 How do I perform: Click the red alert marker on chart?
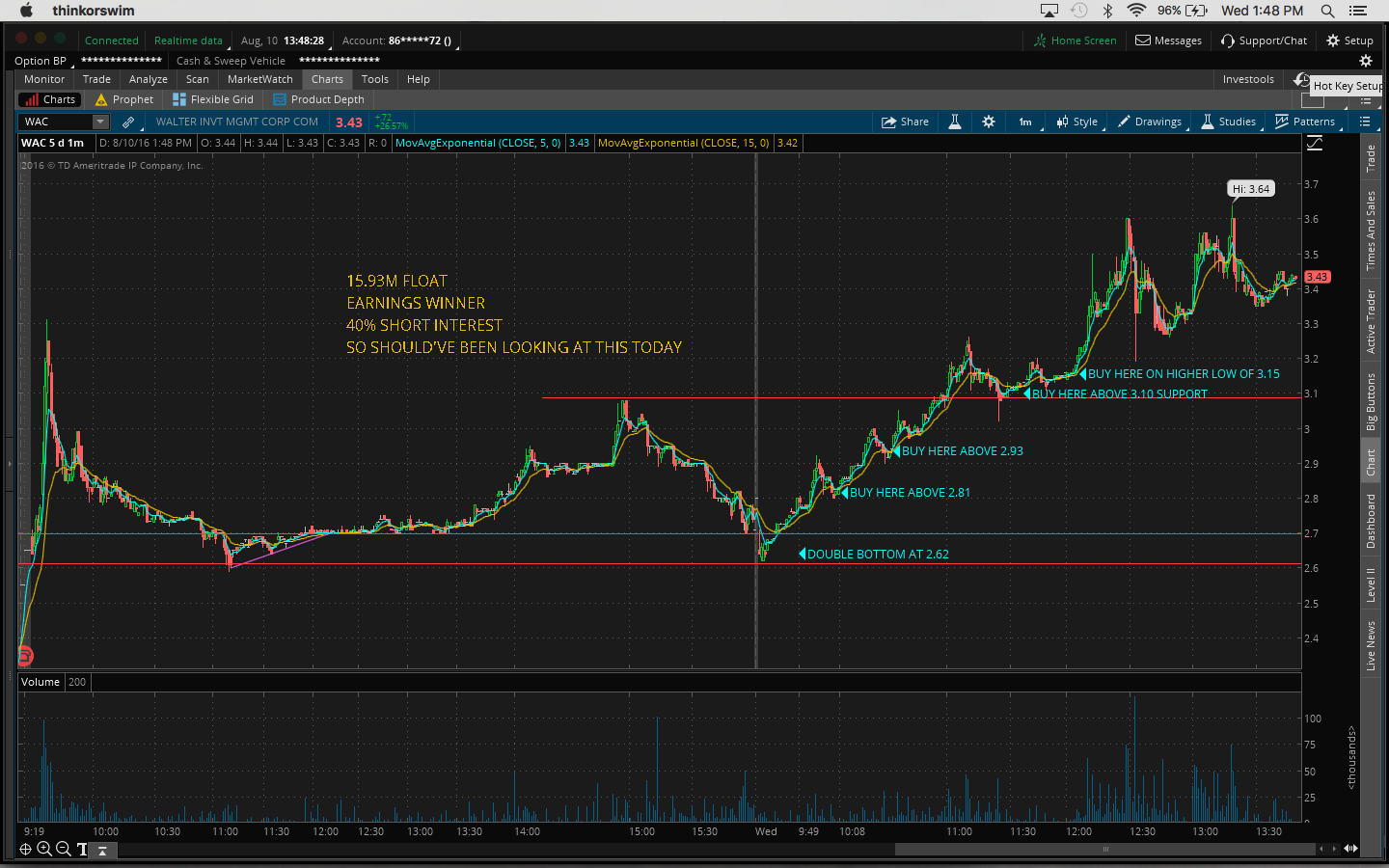pos(25,656)
